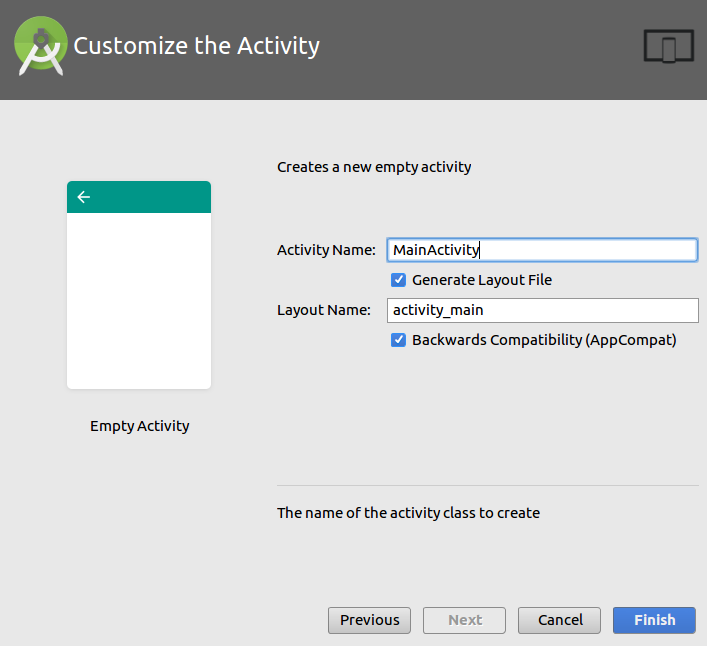
Task: Toggle the Generate Layout File checkbox
Action: 398,280
